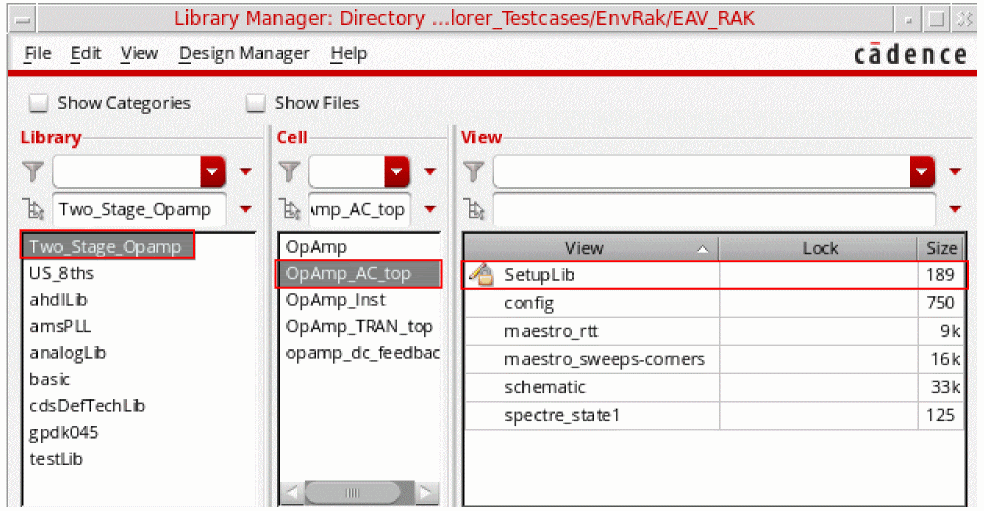Click the Cell hierarchy search icon
This screenshot has height=511, width=984.
click(289, 209)
